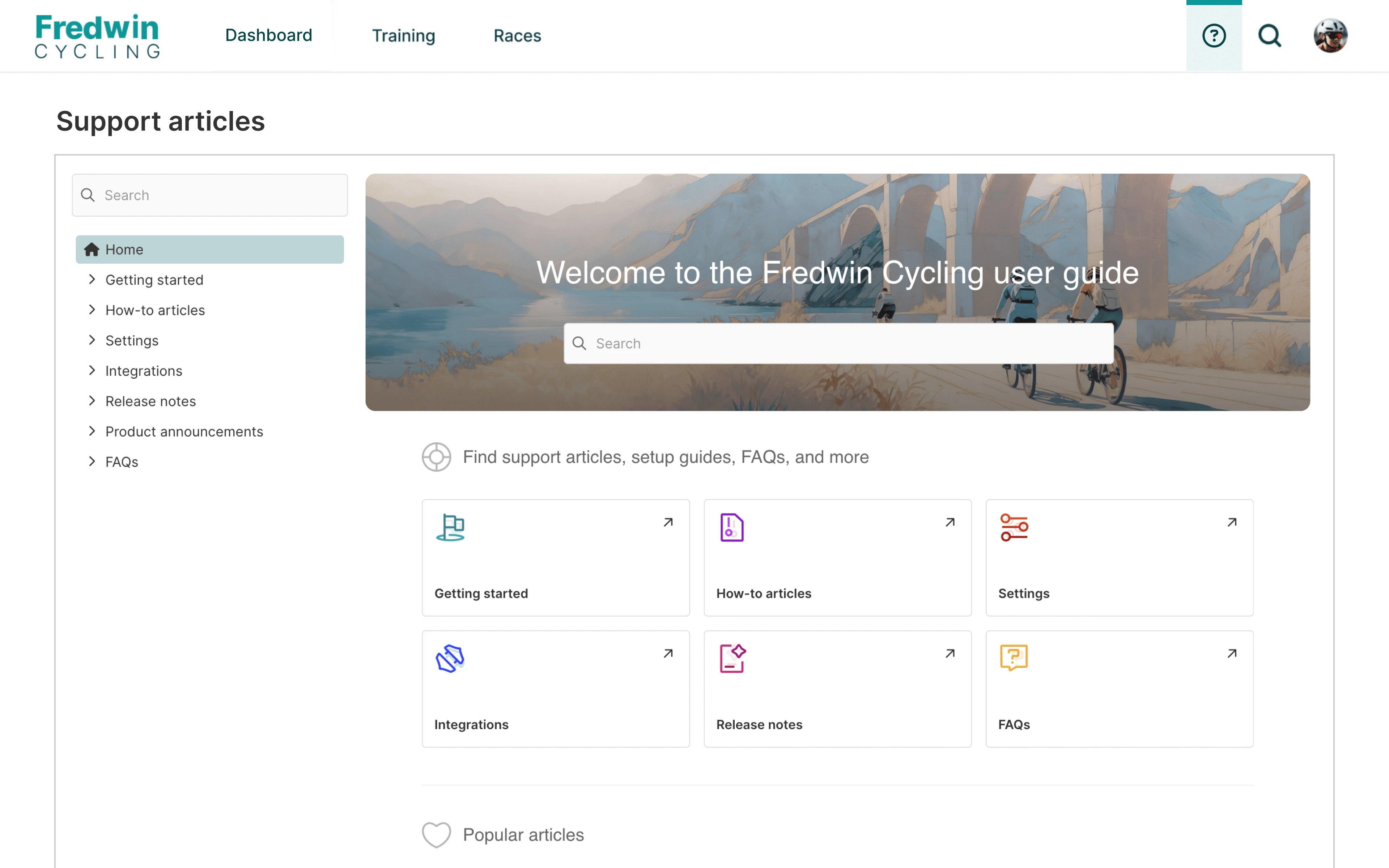Click the How-to articles document icon
Viewport: 1389px width, 868px height.
(x=731, y=527)
